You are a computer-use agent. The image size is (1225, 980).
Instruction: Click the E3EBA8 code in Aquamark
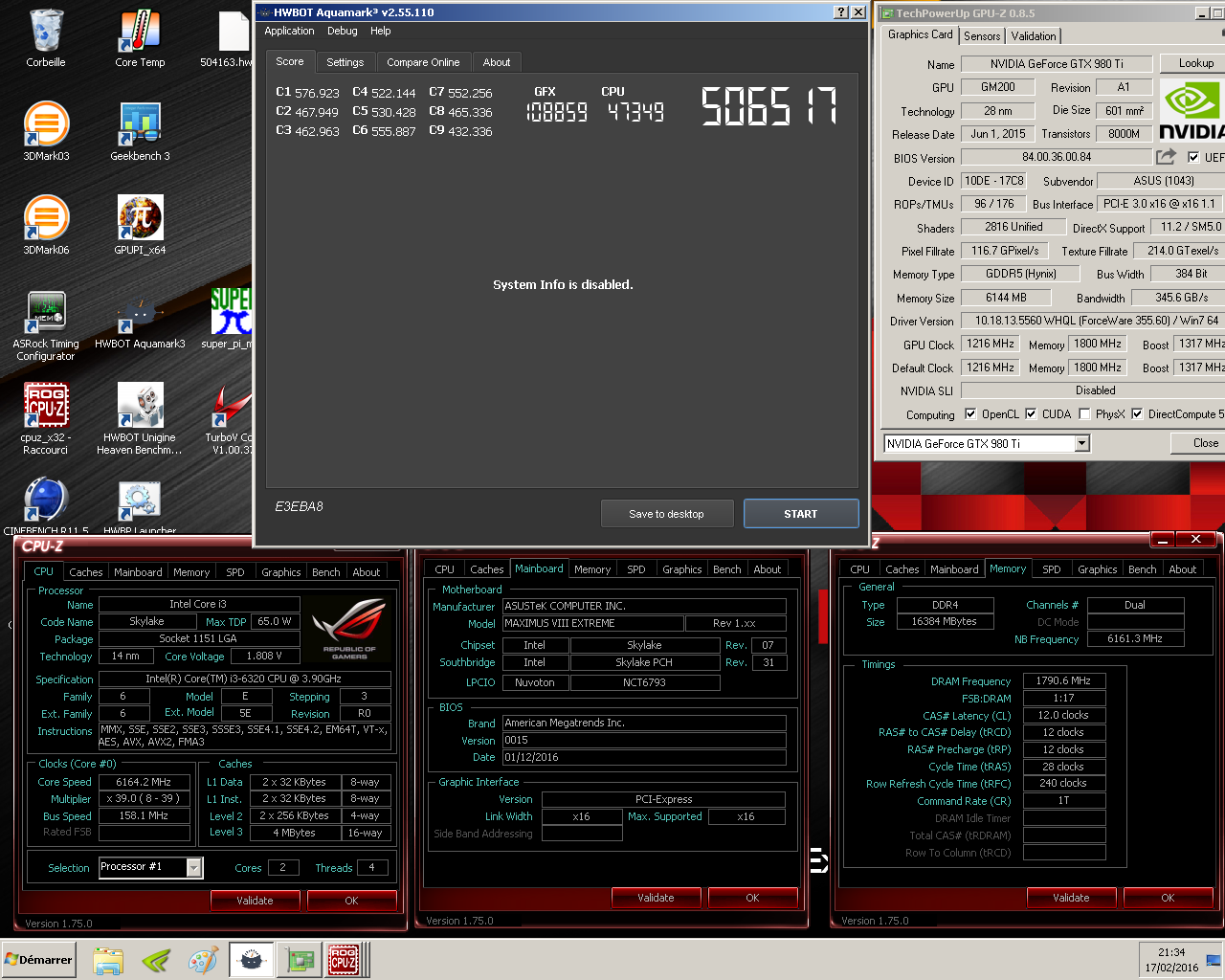coord(299,506)
